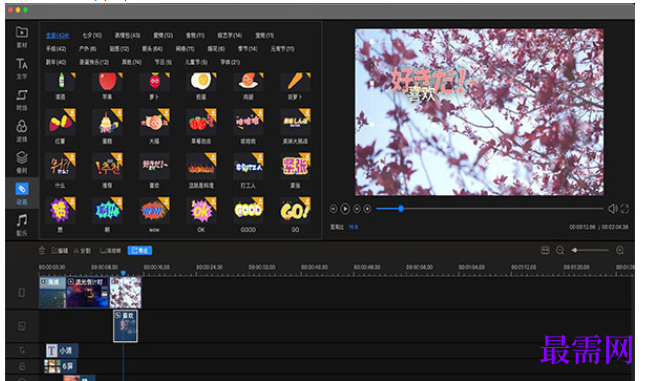652x381 pixels.
Task: Select the 全部(424) category tab
Action: pyautogui.click(x=57, y=35)
